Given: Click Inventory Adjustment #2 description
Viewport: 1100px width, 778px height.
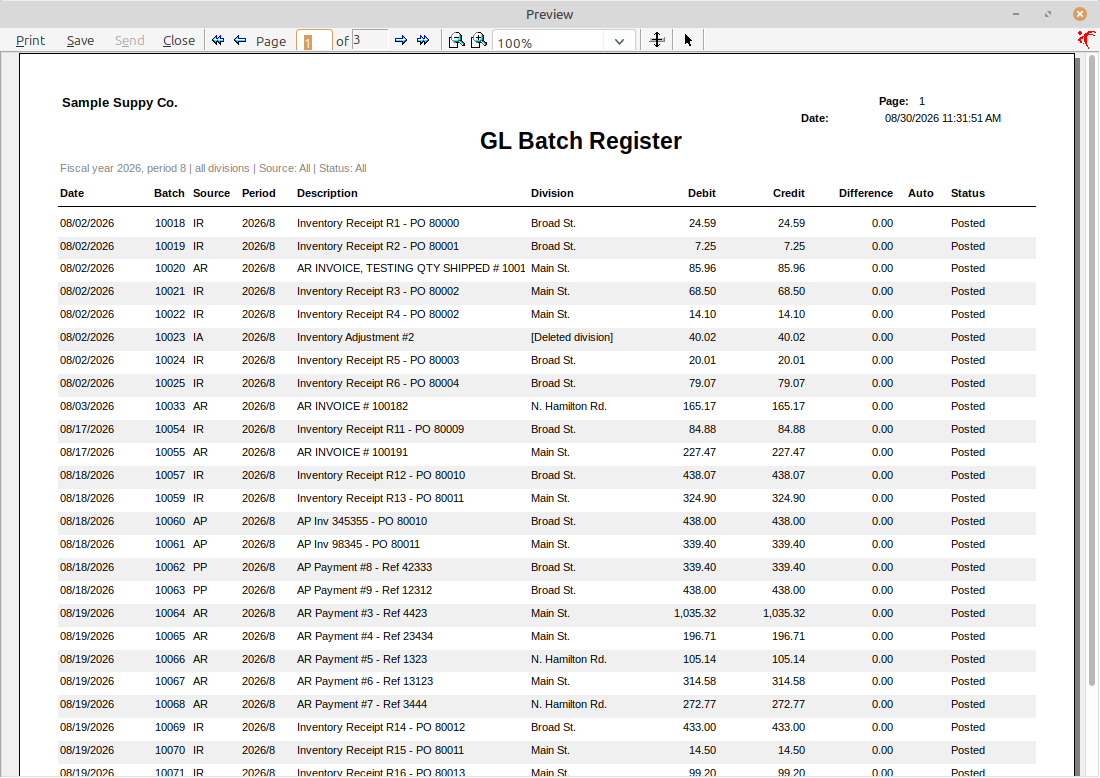Looking at the screenshot, I should (355, 337).
